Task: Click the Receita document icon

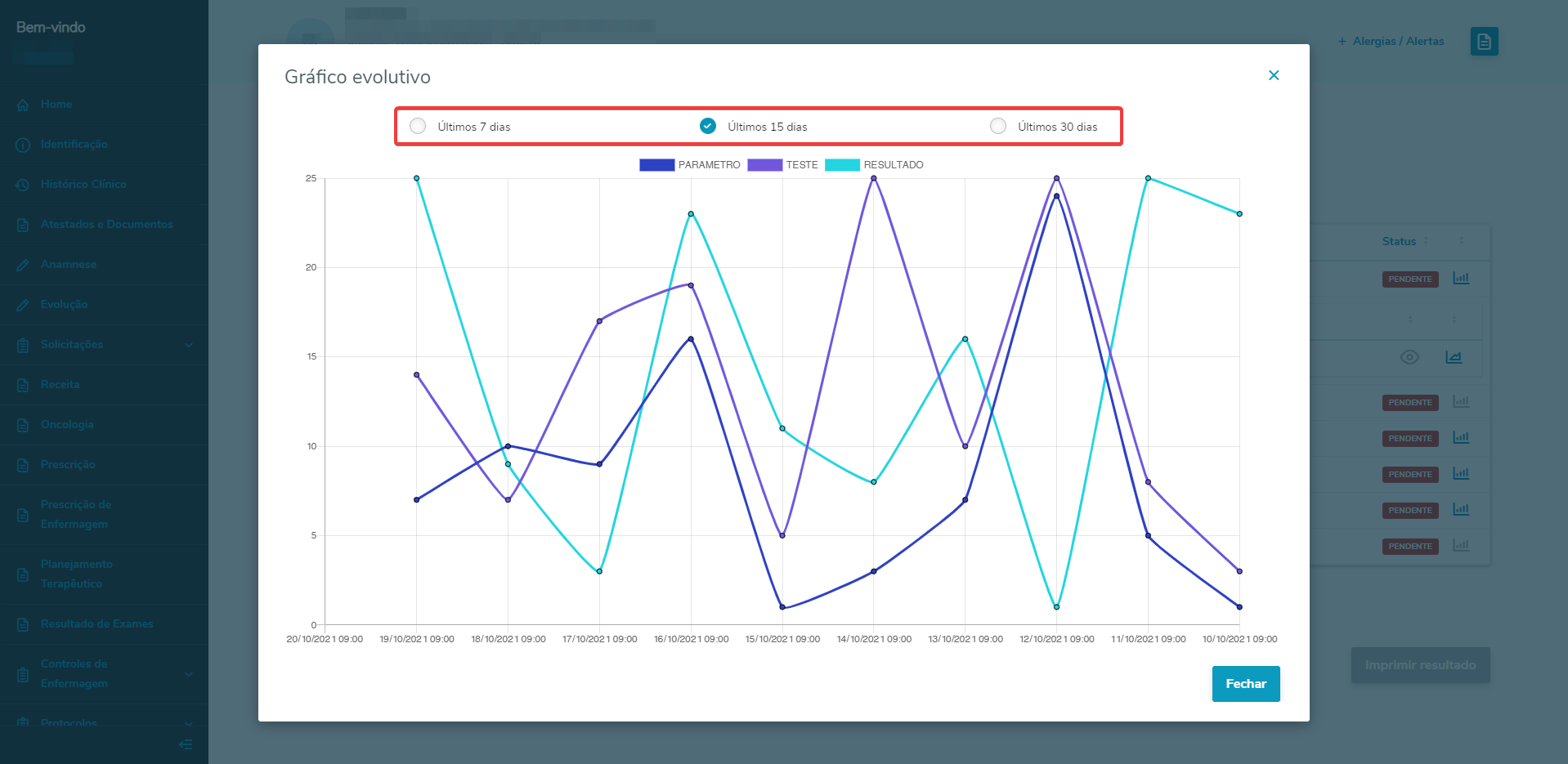Action: pyautogui.click(x=23, y=385)
